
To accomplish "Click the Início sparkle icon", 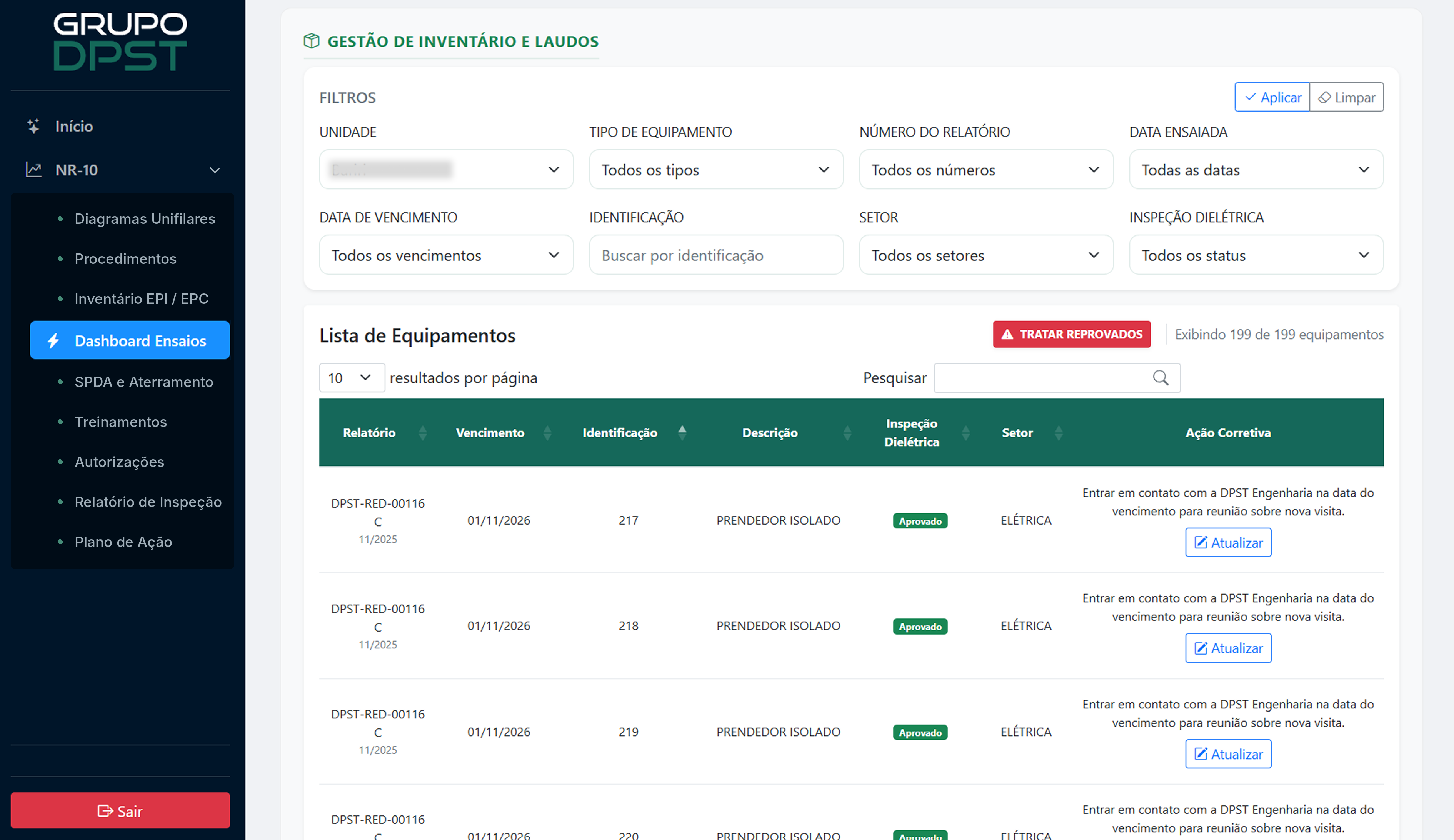I will point(33,126).
